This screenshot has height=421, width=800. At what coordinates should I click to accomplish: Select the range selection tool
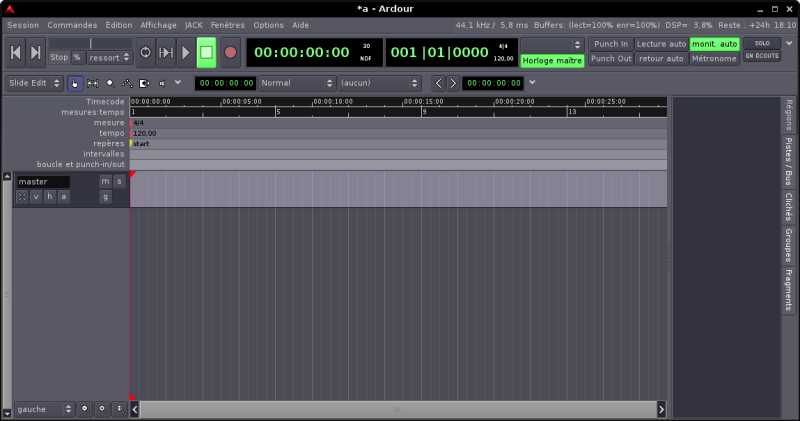point(93,83)
